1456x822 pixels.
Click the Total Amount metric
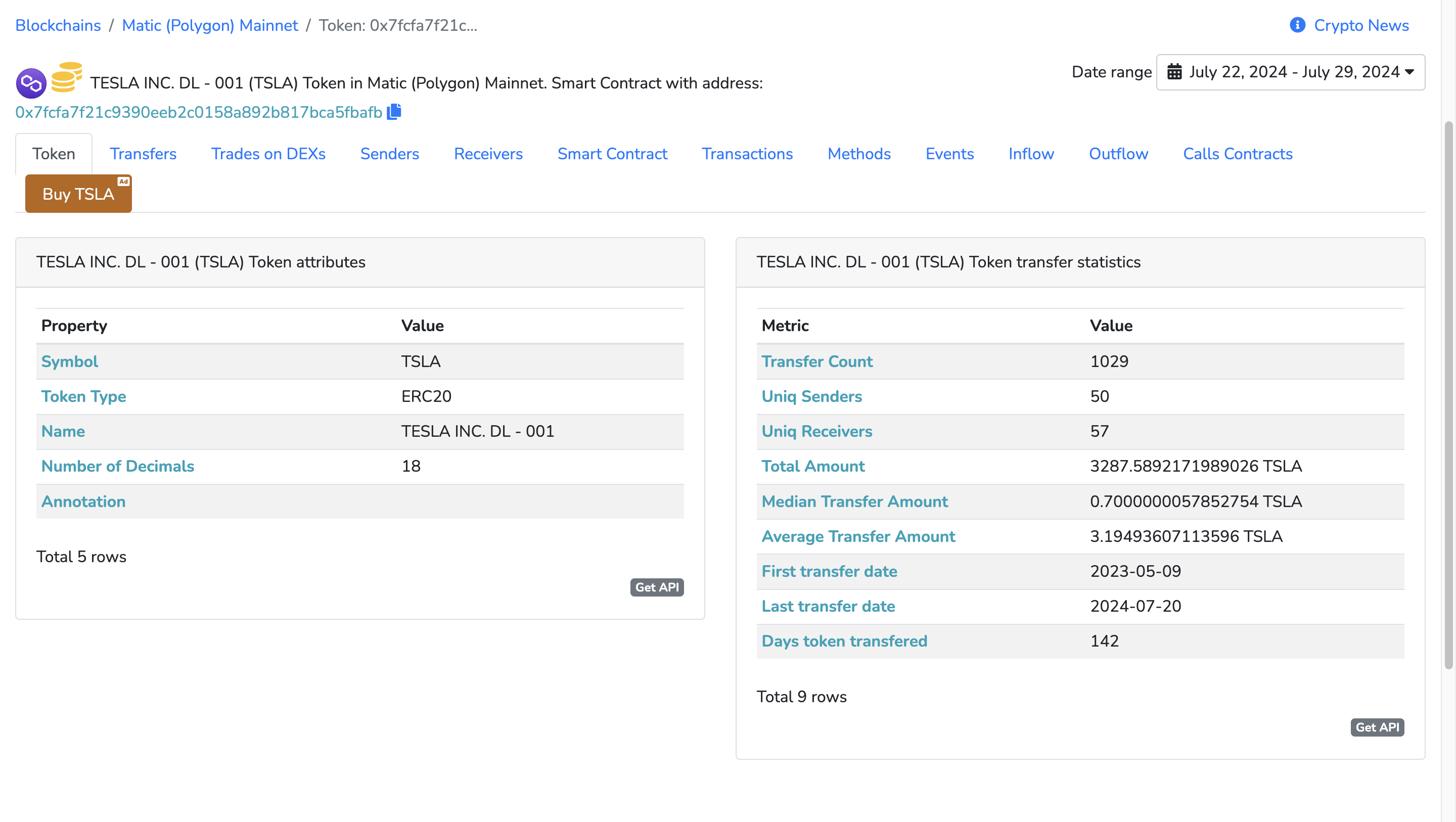pos(813,466)
